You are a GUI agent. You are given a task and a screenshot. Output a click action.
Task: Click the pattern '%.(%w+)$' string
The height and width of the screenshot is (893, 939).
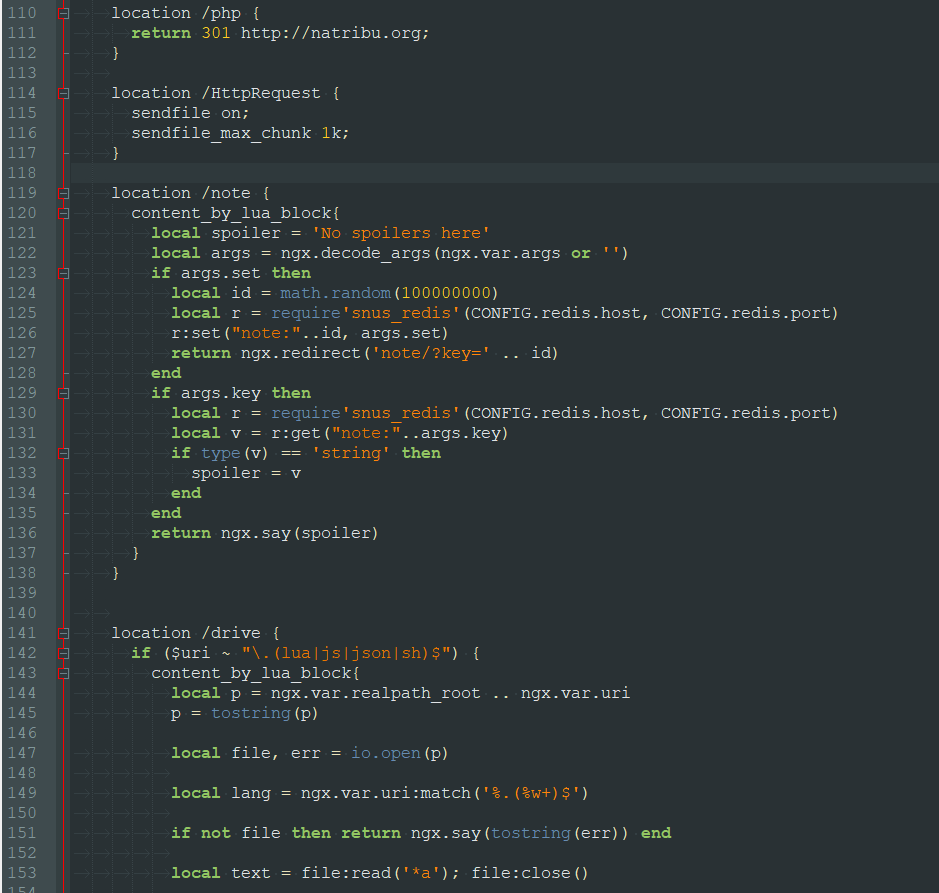tap(531, 793)
